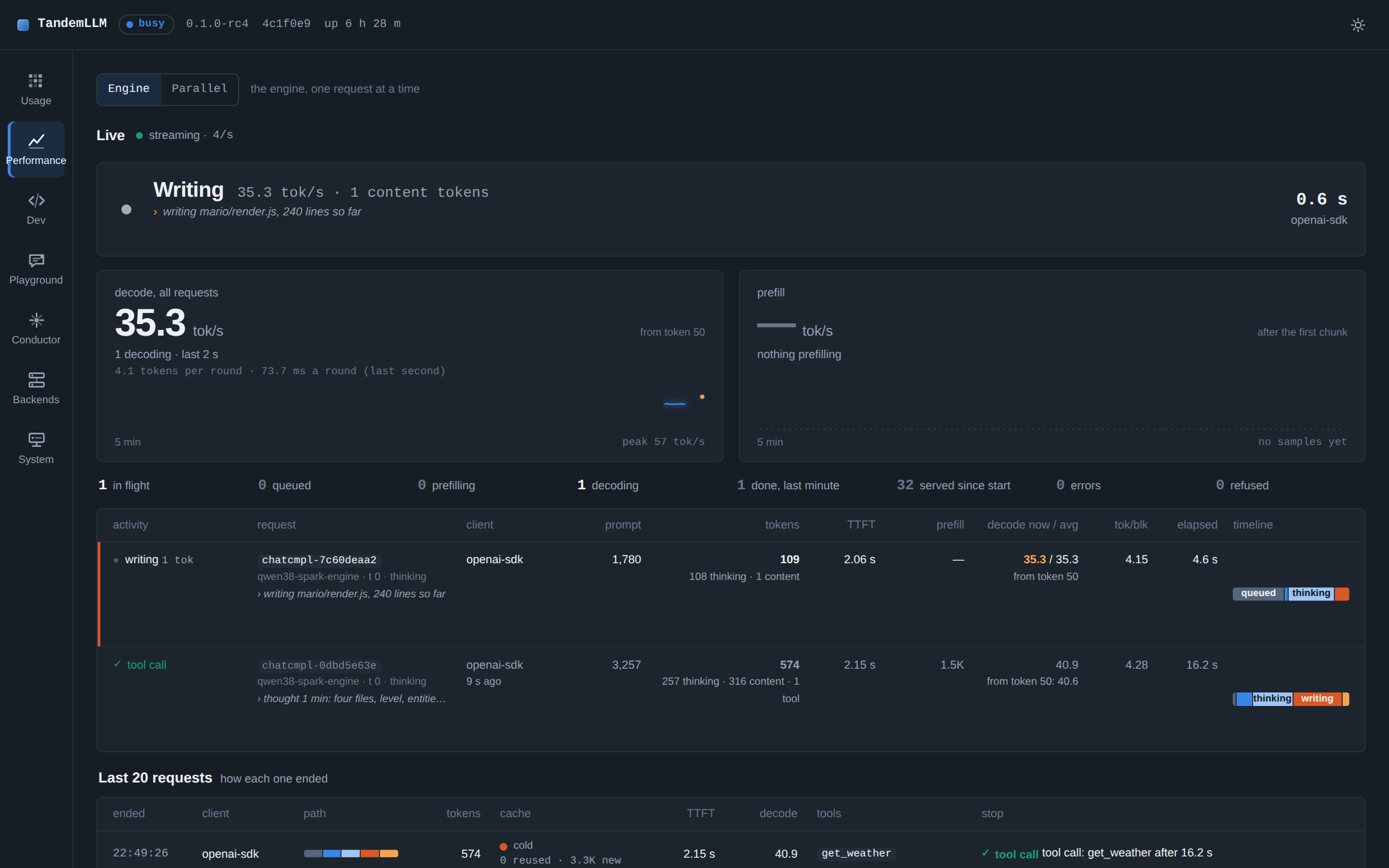The height and width of the screenshot is (868, 1389).
Task: Open the Backends server icon
Action: (36, 379)
